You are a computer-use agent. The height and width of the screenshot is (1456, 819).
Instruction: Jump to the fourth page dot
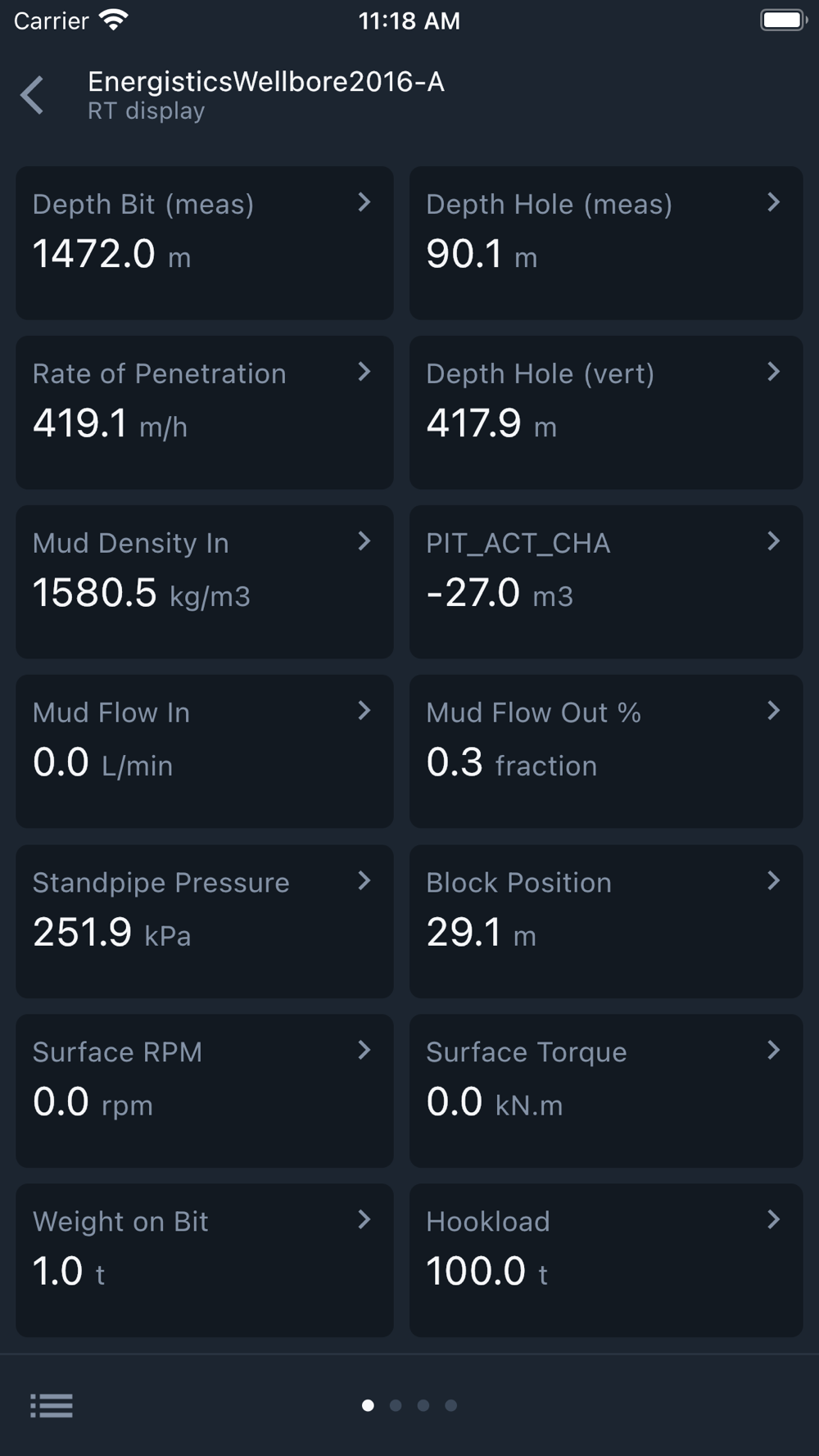click(x=451, y=1405)
